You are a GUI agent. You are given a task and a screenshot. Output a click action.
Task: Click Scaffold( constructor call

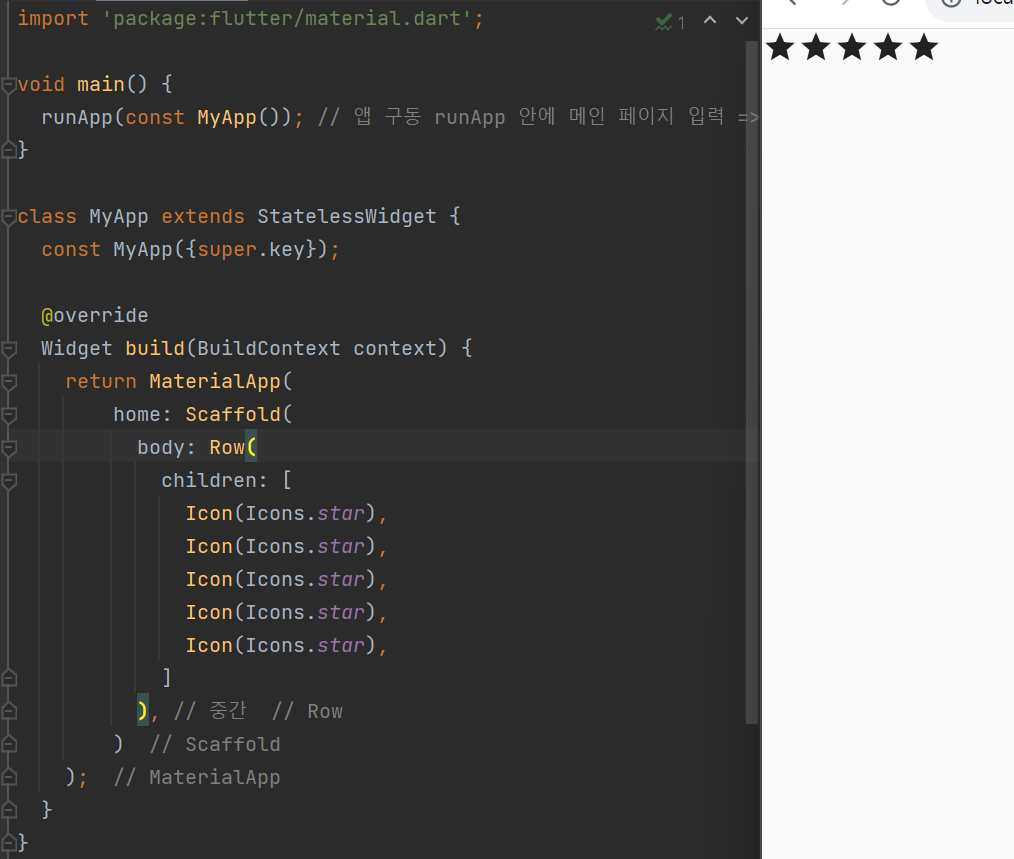239,415
